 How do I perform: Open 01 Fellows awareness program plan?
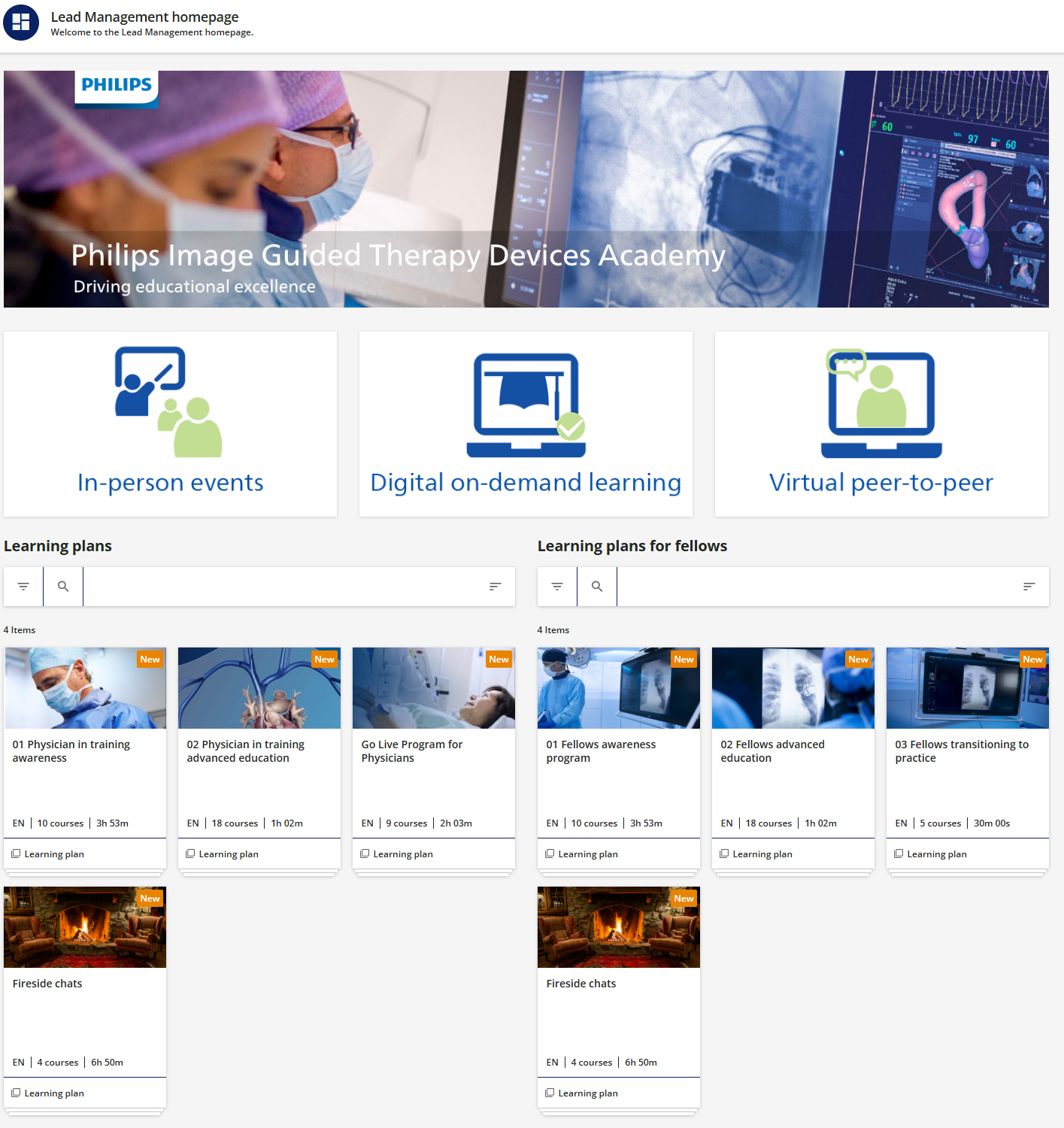(601, 750)
